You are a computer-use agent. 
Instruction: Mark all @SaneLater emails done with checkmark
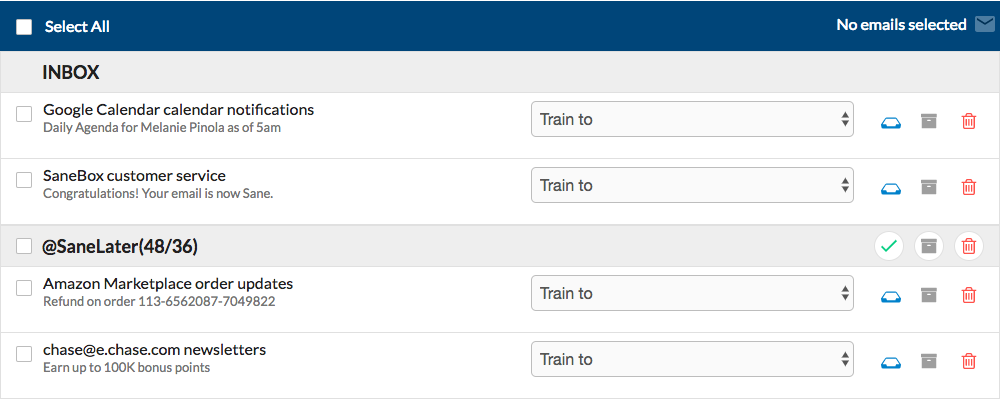click(889, 246)
